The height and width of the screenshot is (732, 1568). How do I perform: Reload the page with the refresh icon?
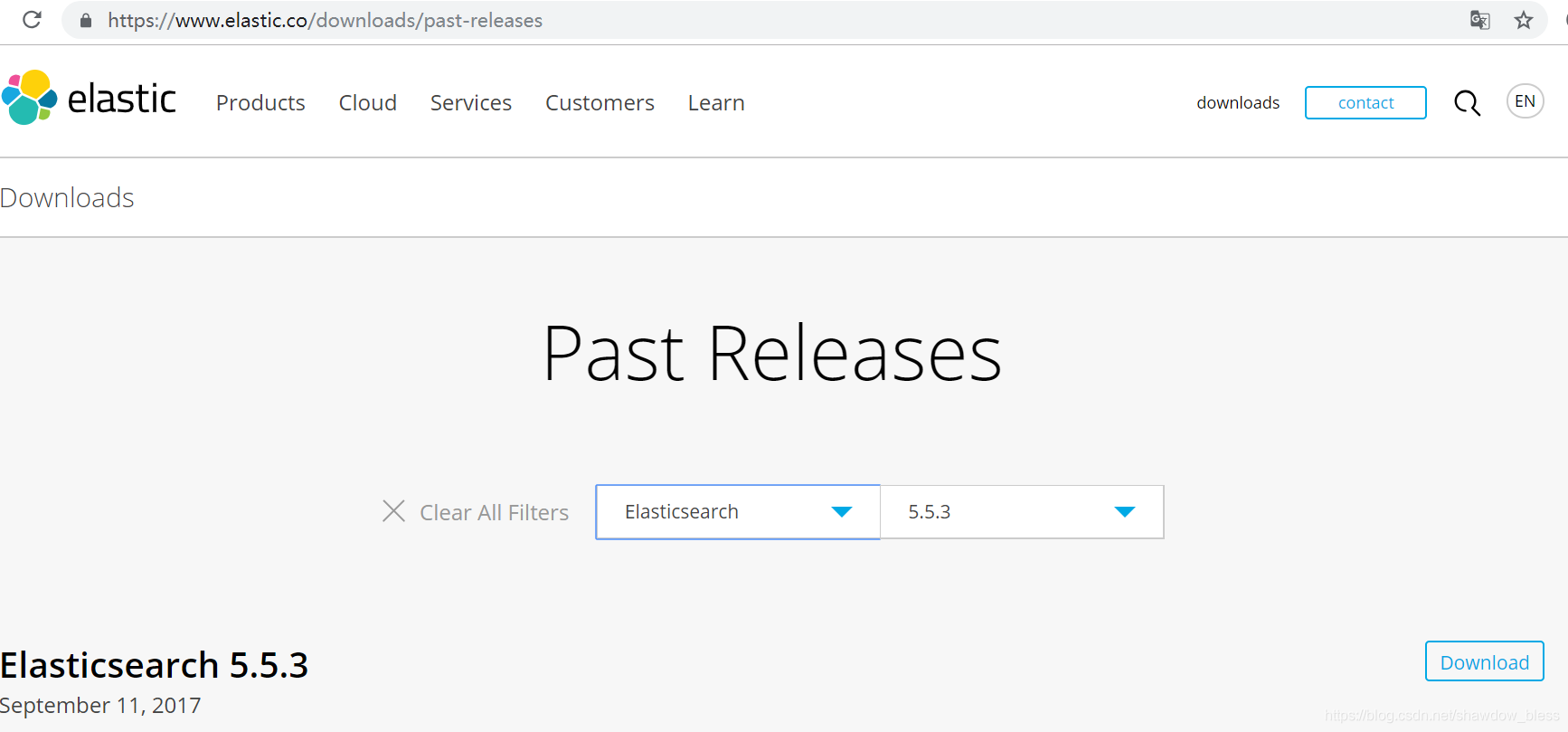pos(32,20)
